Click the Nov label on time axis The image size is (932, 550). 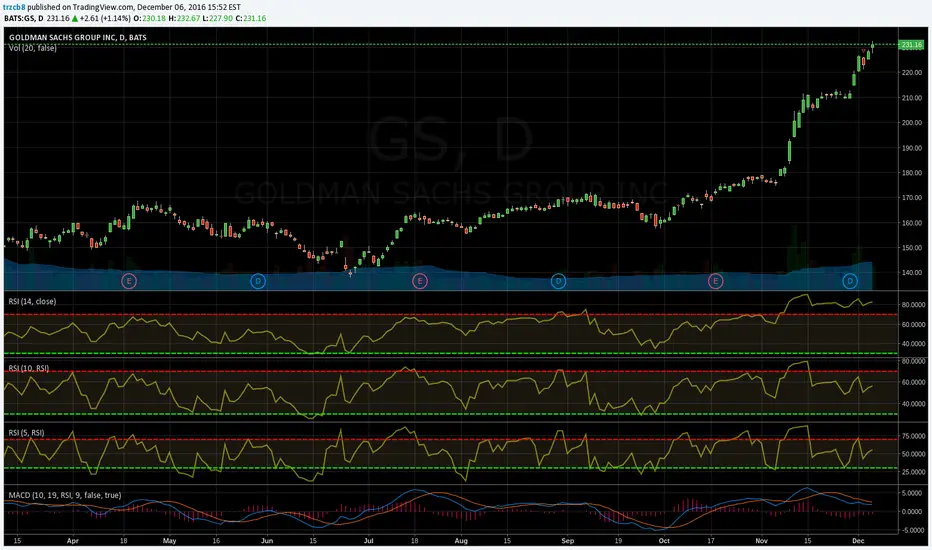pyautogui.click(x=761, y=541)
